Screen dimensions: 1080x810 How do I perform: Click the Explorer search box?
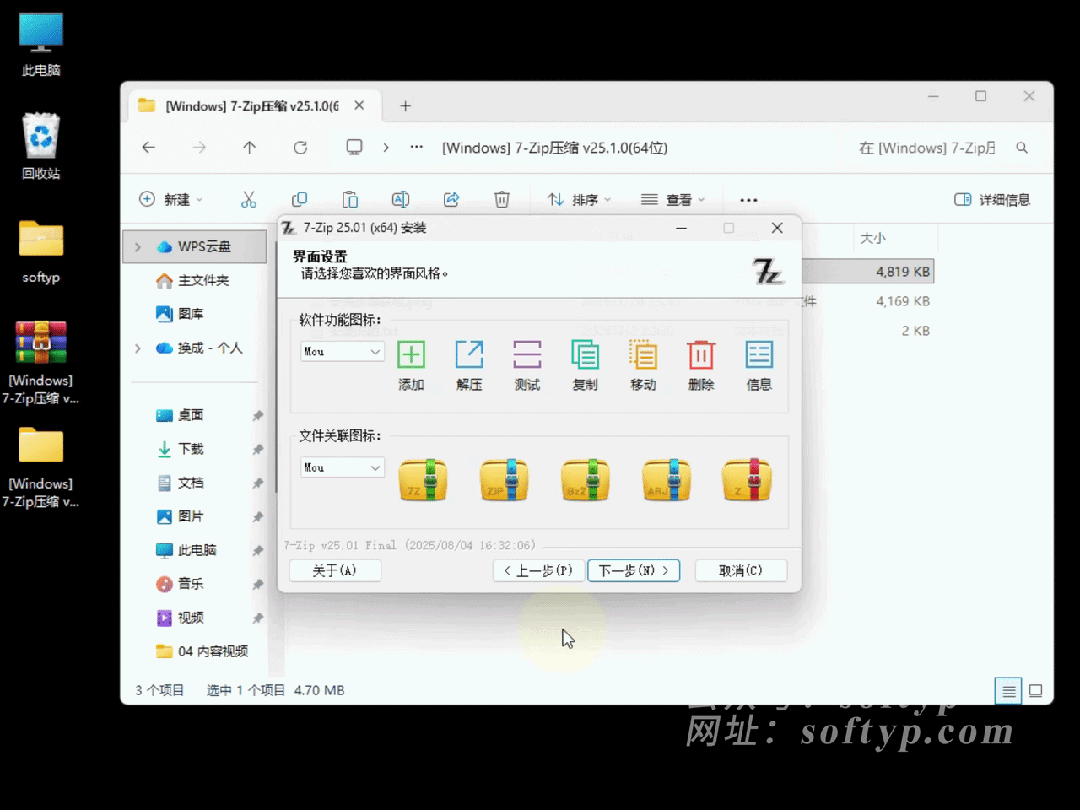coord(944,148)
